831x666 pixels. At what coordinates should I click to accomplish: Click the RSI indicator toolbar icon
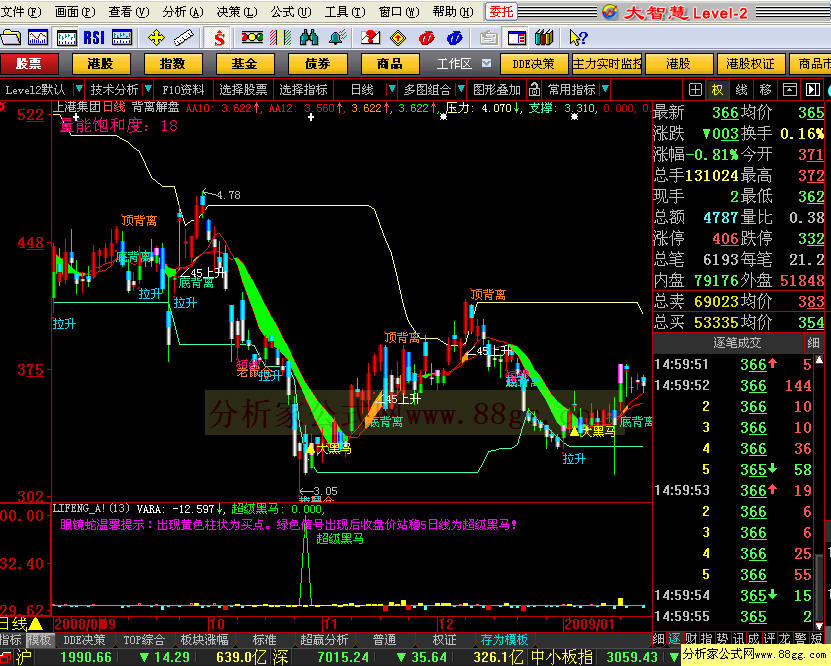[x=93, y=38]
